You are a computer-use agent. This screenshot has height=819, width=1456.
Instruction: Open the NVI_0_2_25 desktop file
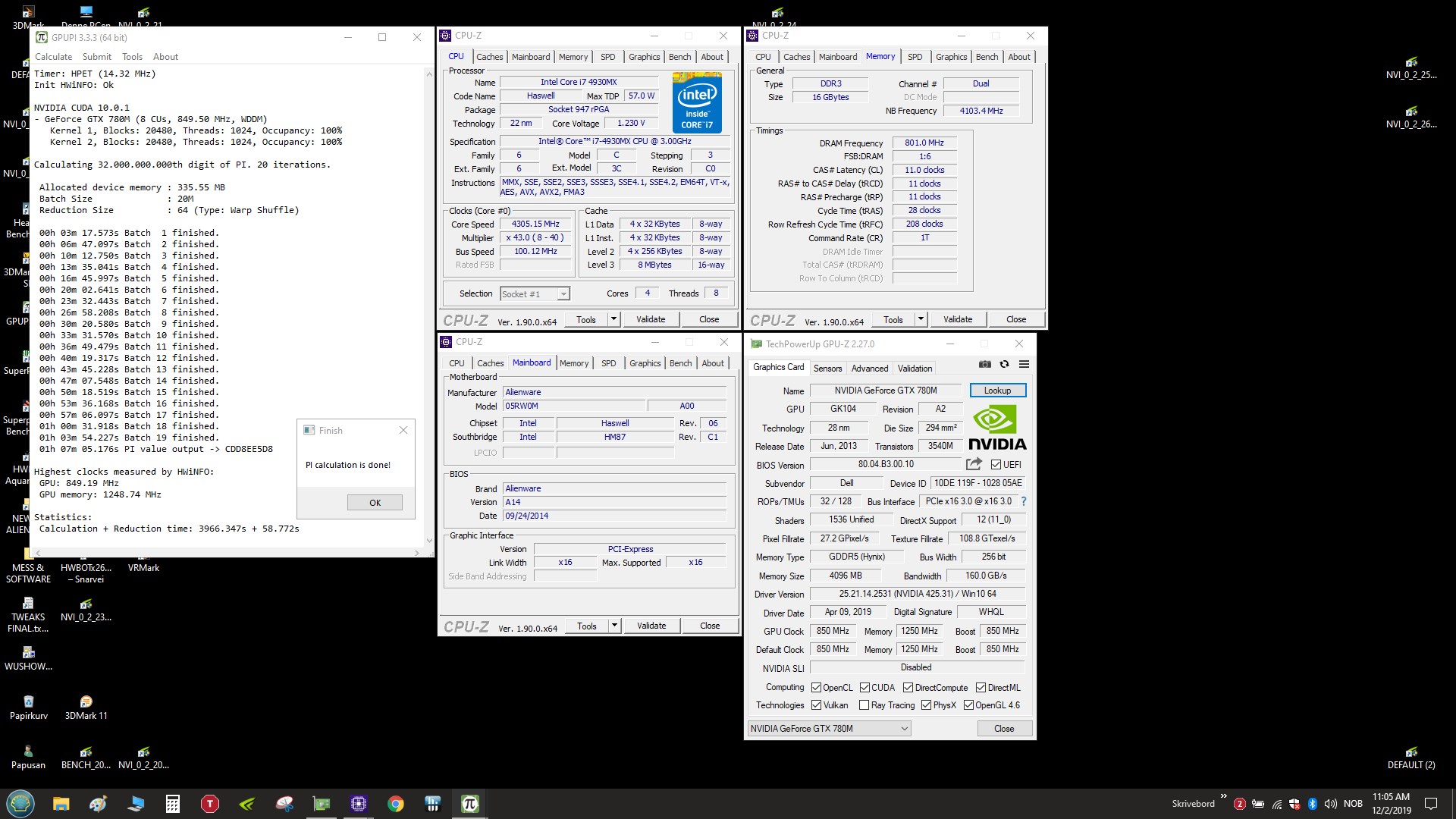click(1411, 67)
